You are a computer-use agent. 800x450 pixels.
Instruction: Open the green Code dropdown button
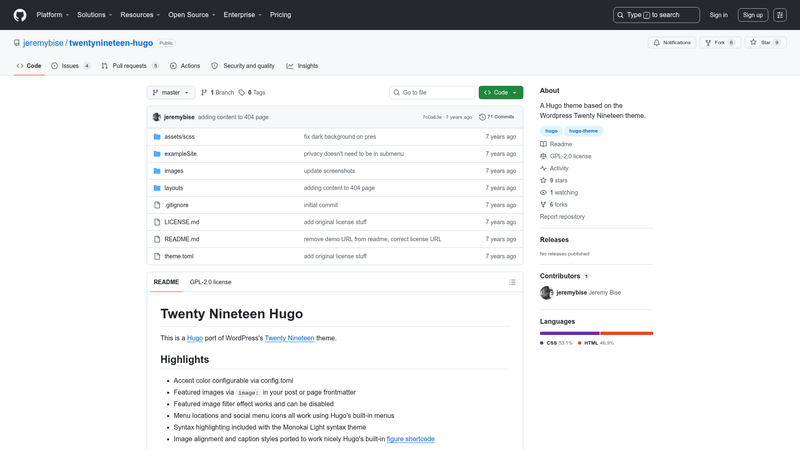(x=501, y=92)
